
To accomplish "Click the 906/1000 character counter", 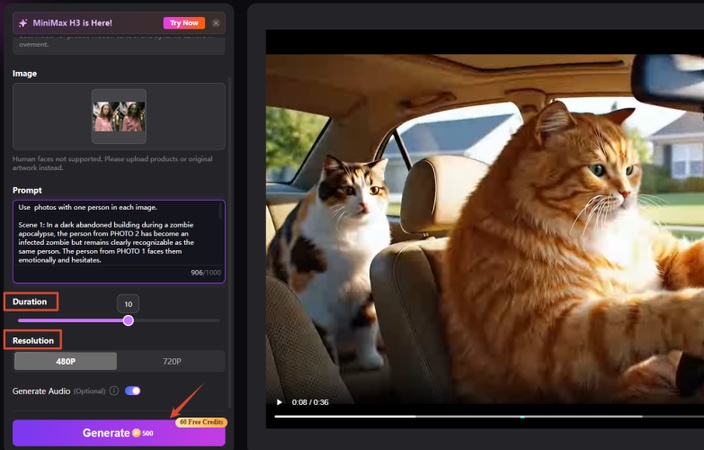I will click(206, 273).
